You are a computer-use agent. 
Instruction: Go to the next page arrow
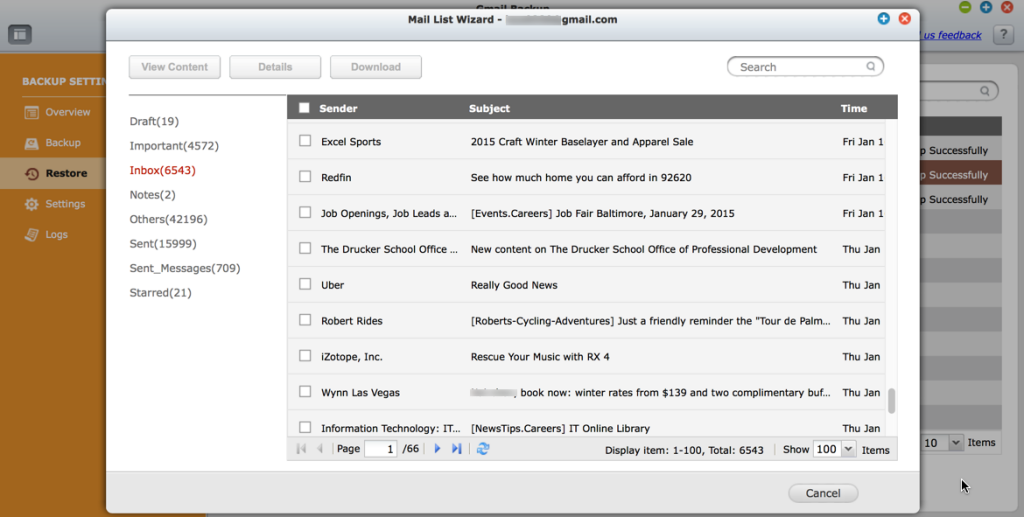(438, 449)
